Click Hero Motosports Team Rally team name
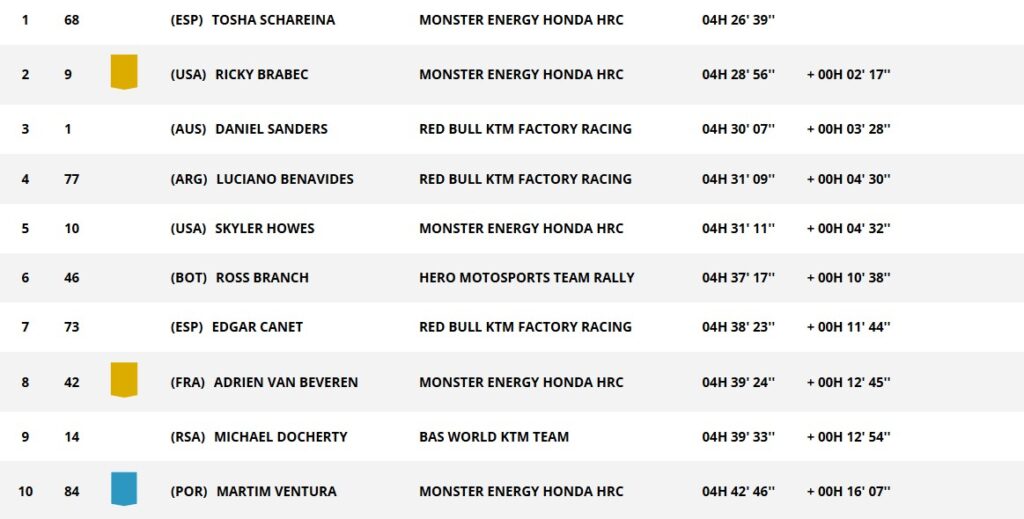The image size is (1024, 519). (526, 277)
